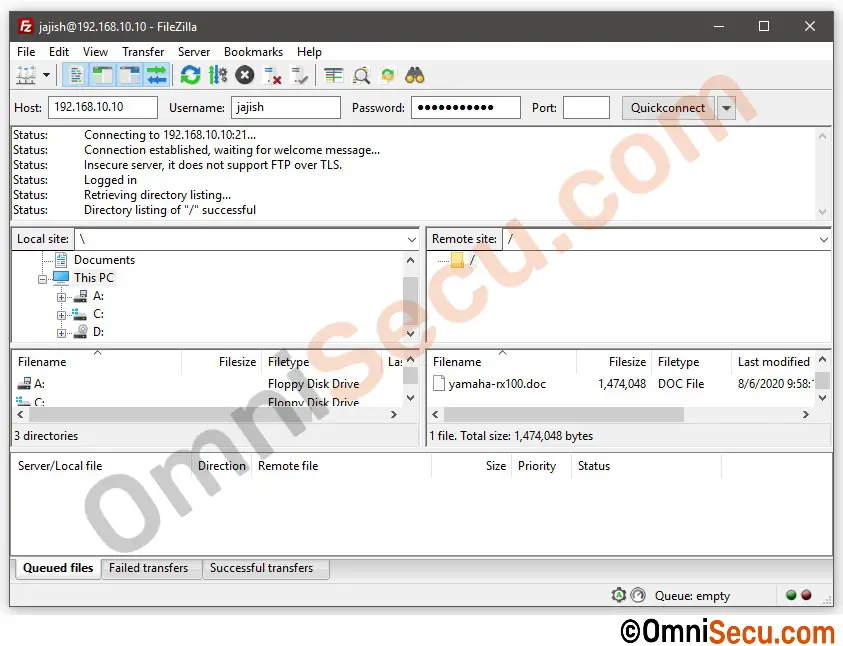This screenshot has height=646, width=843.
Task: Select the D: drive tree item
Action: (x=98, y=332)
